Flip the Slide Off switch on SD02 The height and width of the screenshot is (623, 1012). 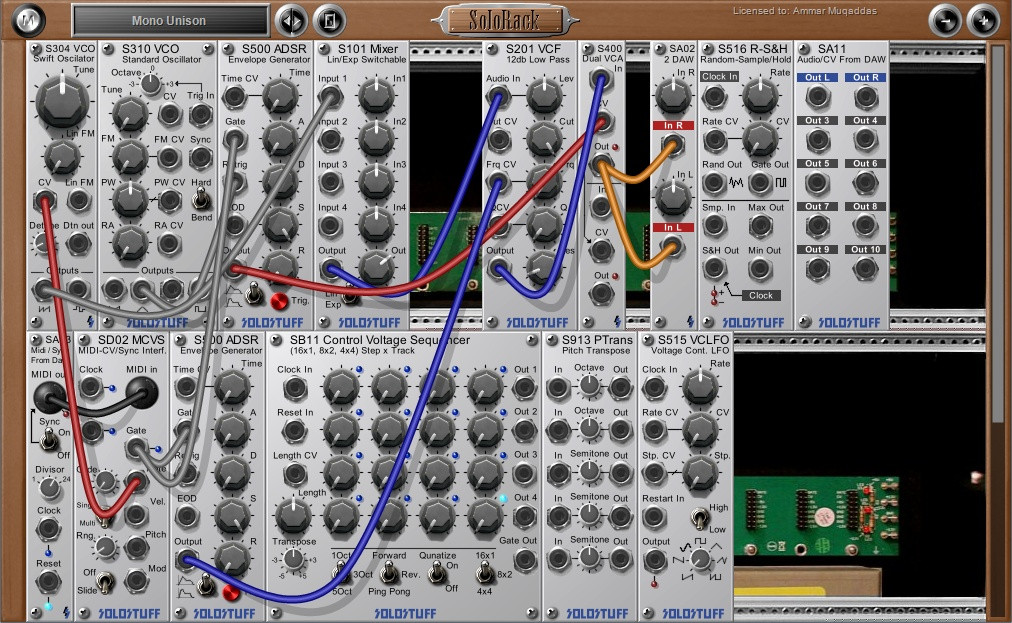tap(105, 581)
